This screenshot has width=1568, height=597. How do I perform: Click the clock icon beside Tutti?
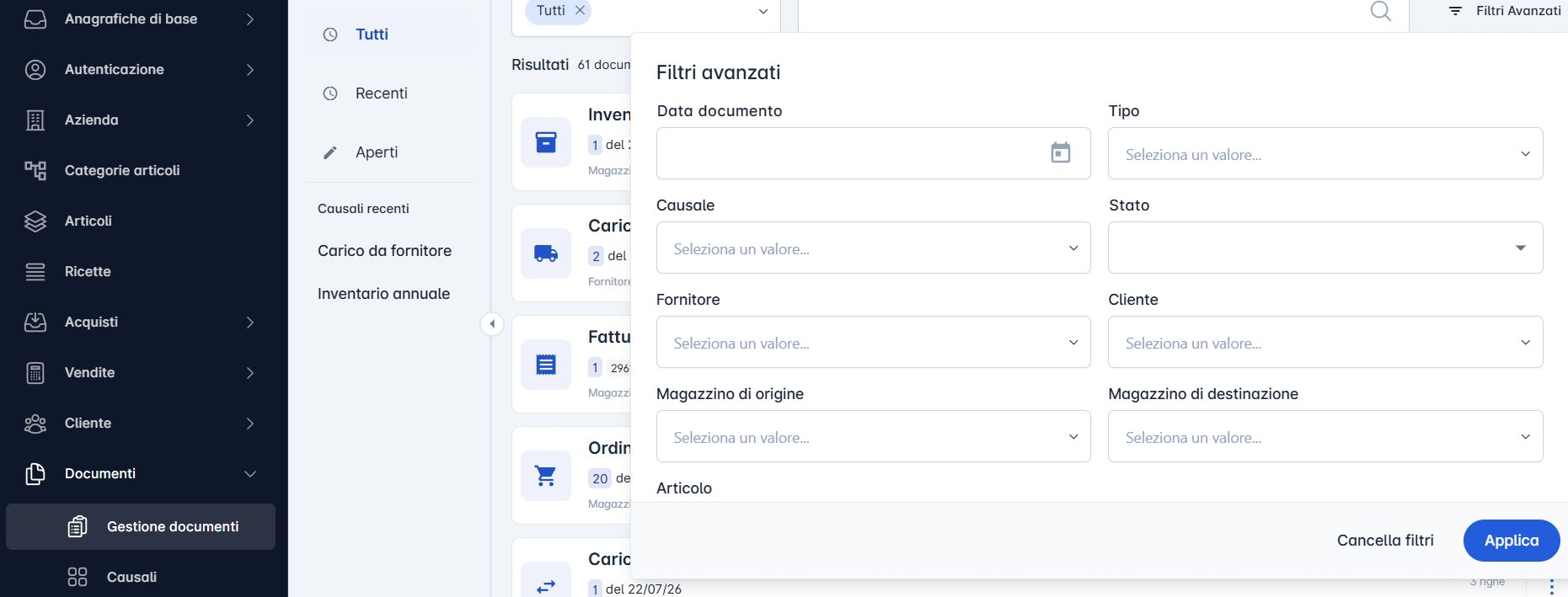330,35
